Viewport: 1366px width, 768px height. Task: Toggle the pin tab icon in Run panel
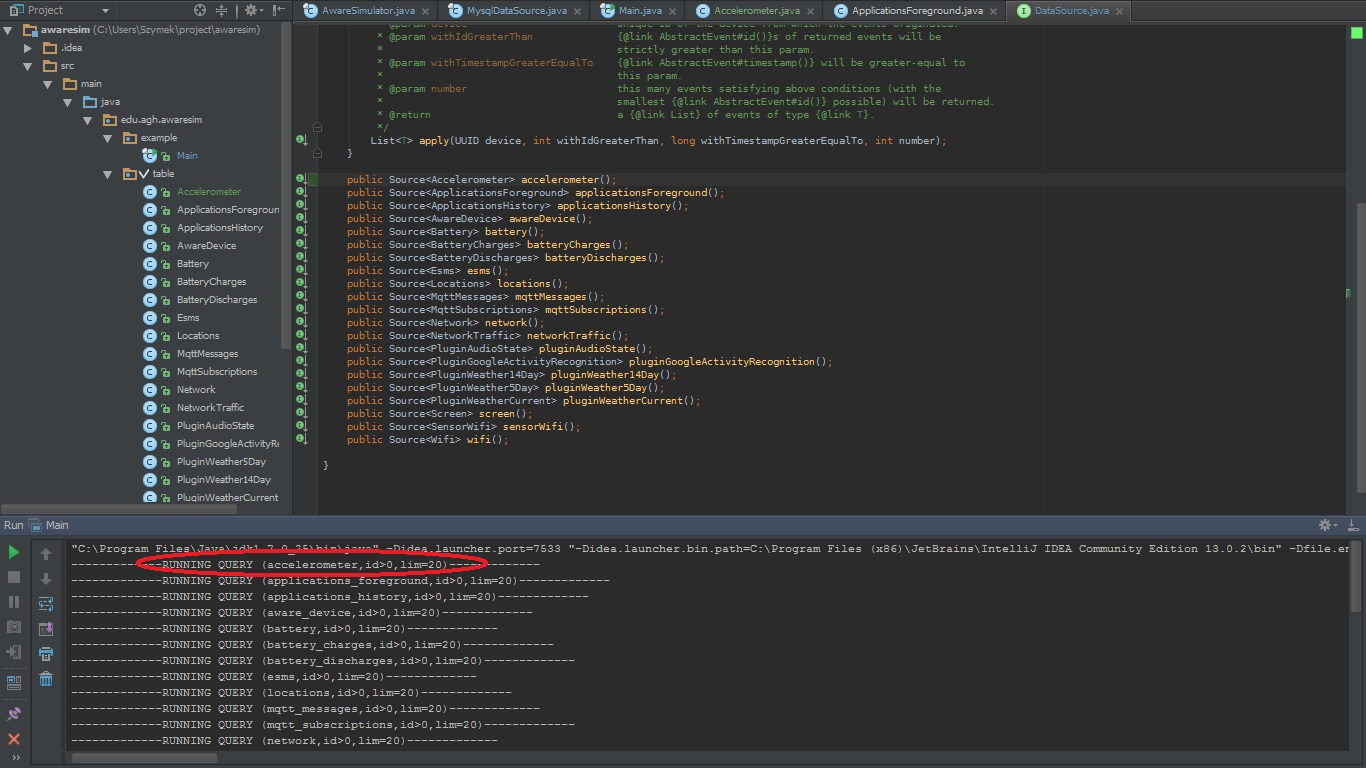coord(14,714)
